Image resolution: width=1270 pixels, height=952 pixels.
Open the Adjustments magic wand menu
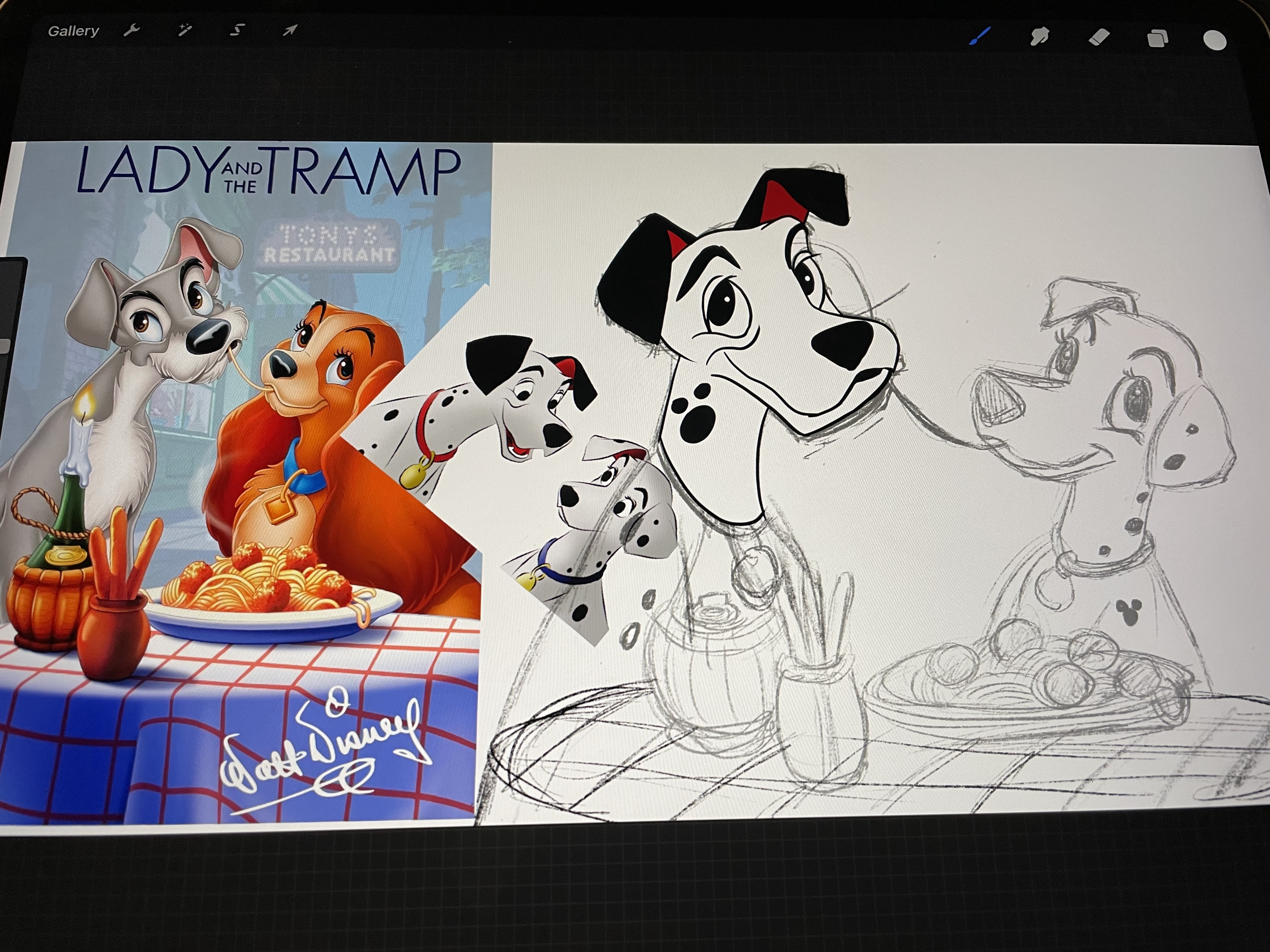click(x=184, y=30)
